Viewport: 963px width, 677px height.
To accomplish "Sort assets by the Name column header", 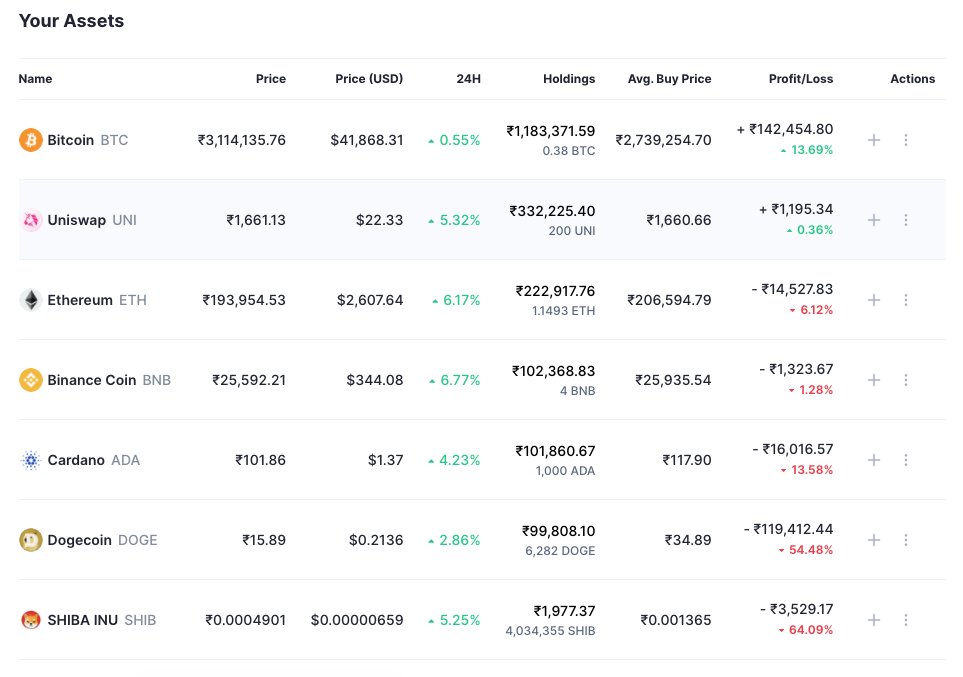I will 35,79.
